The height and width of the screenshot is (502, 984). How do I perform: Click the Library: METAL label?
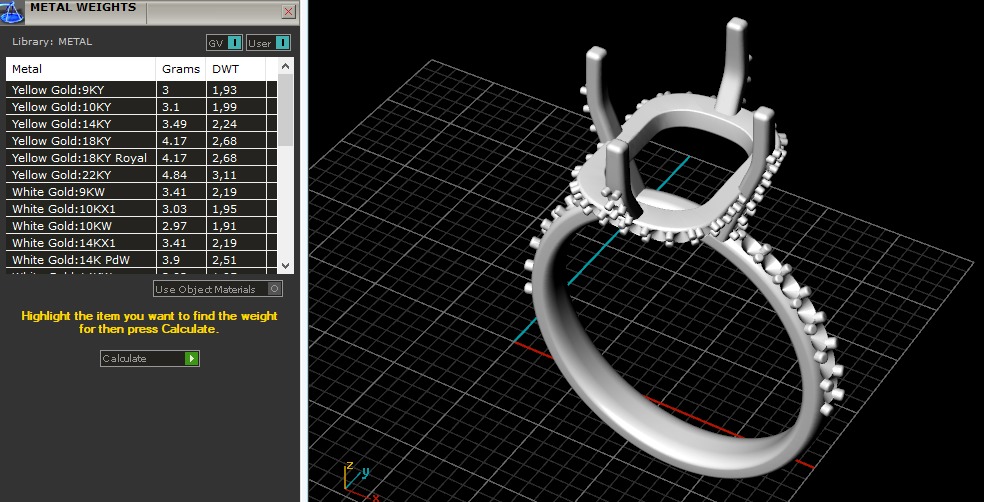[x=52, y=42]
